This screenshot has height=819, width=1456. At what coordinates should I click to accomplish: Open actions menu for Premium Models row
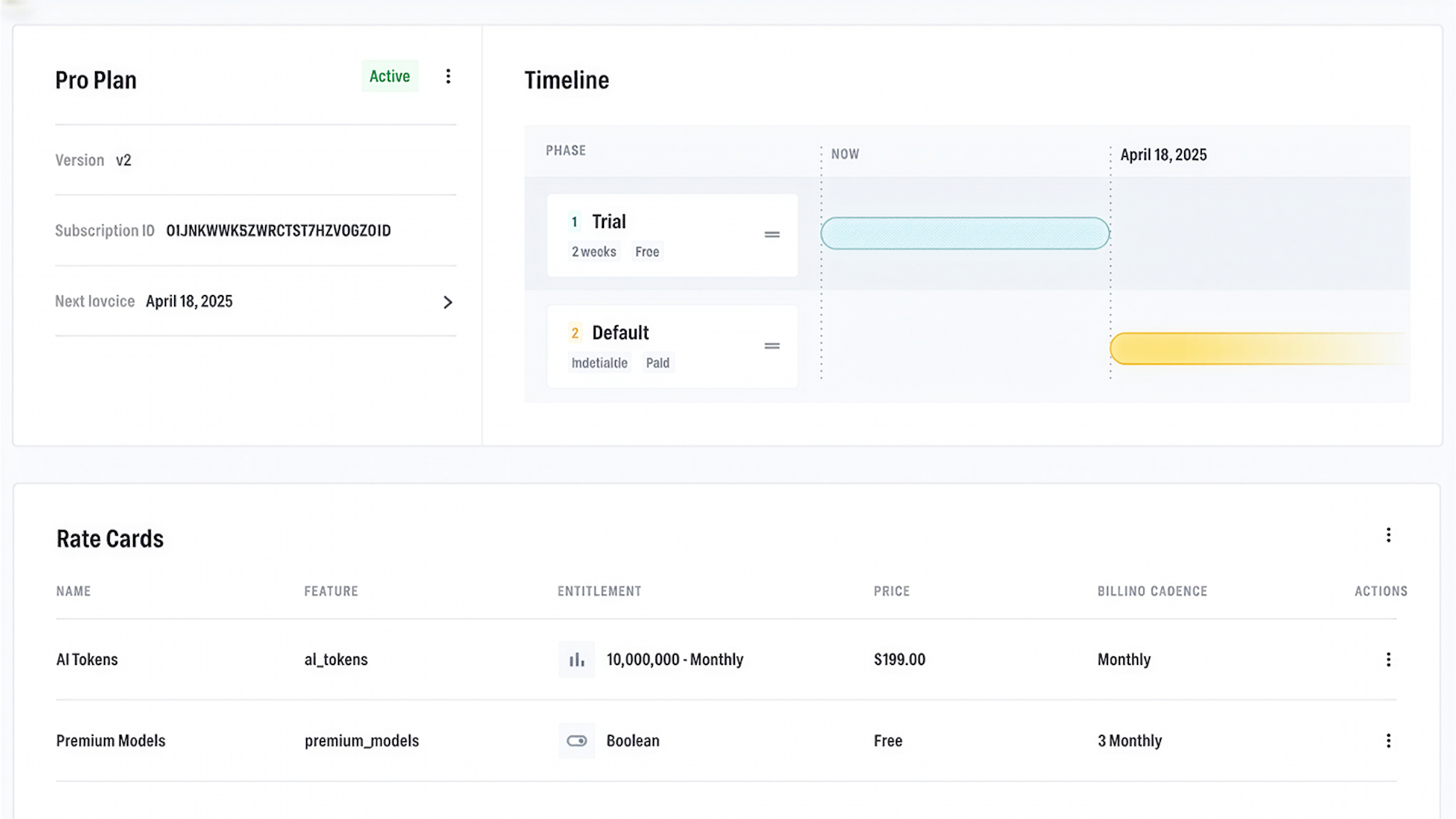coord(1388,741)
